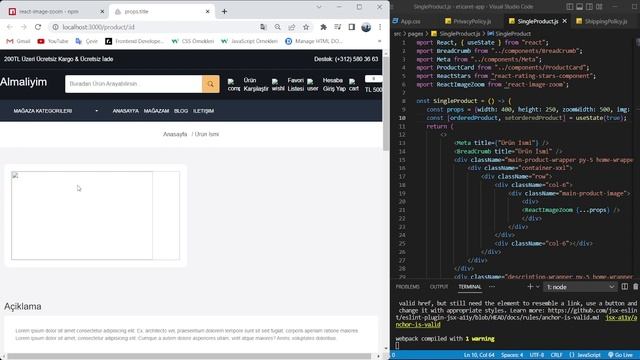This screenshot has height=360, width=640.
Task: Split the terminal pane
Action: pyautogui.click(x=624, y=287)
